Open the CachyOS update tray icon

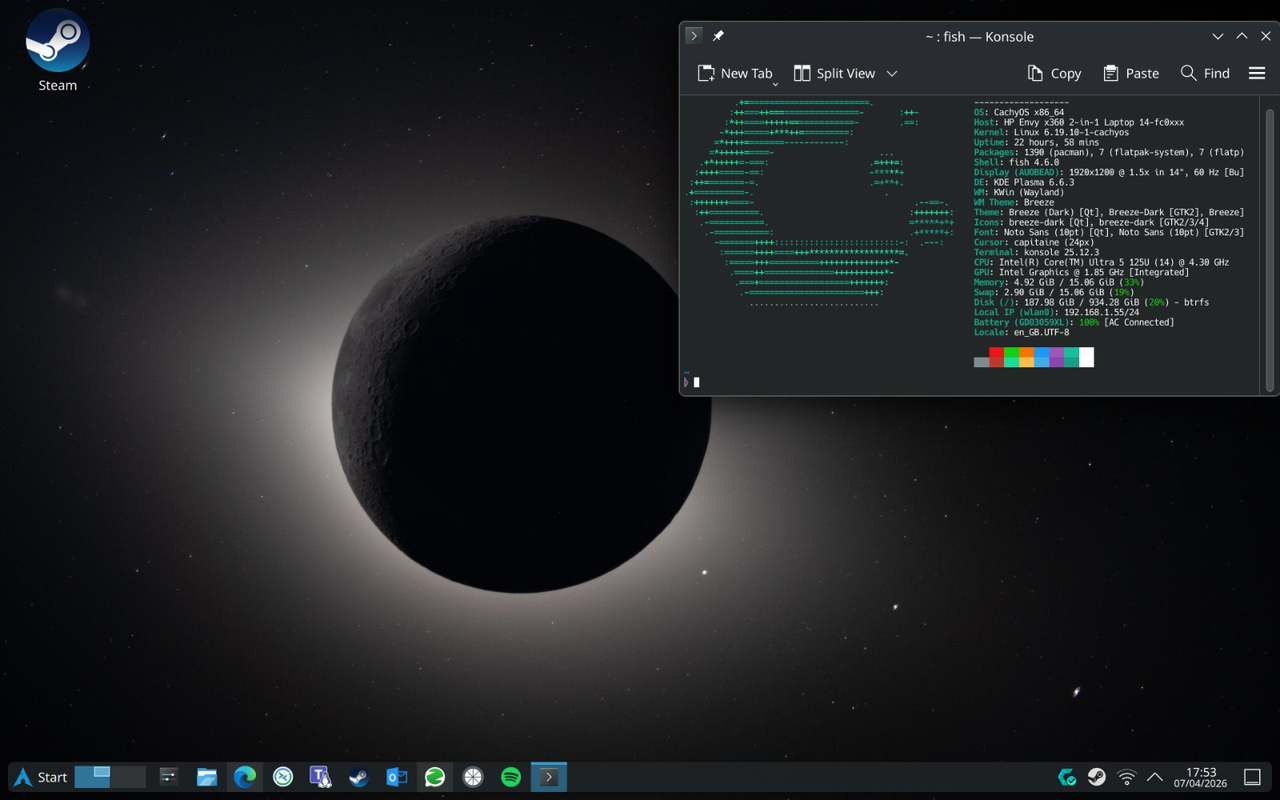point(1067,777)
